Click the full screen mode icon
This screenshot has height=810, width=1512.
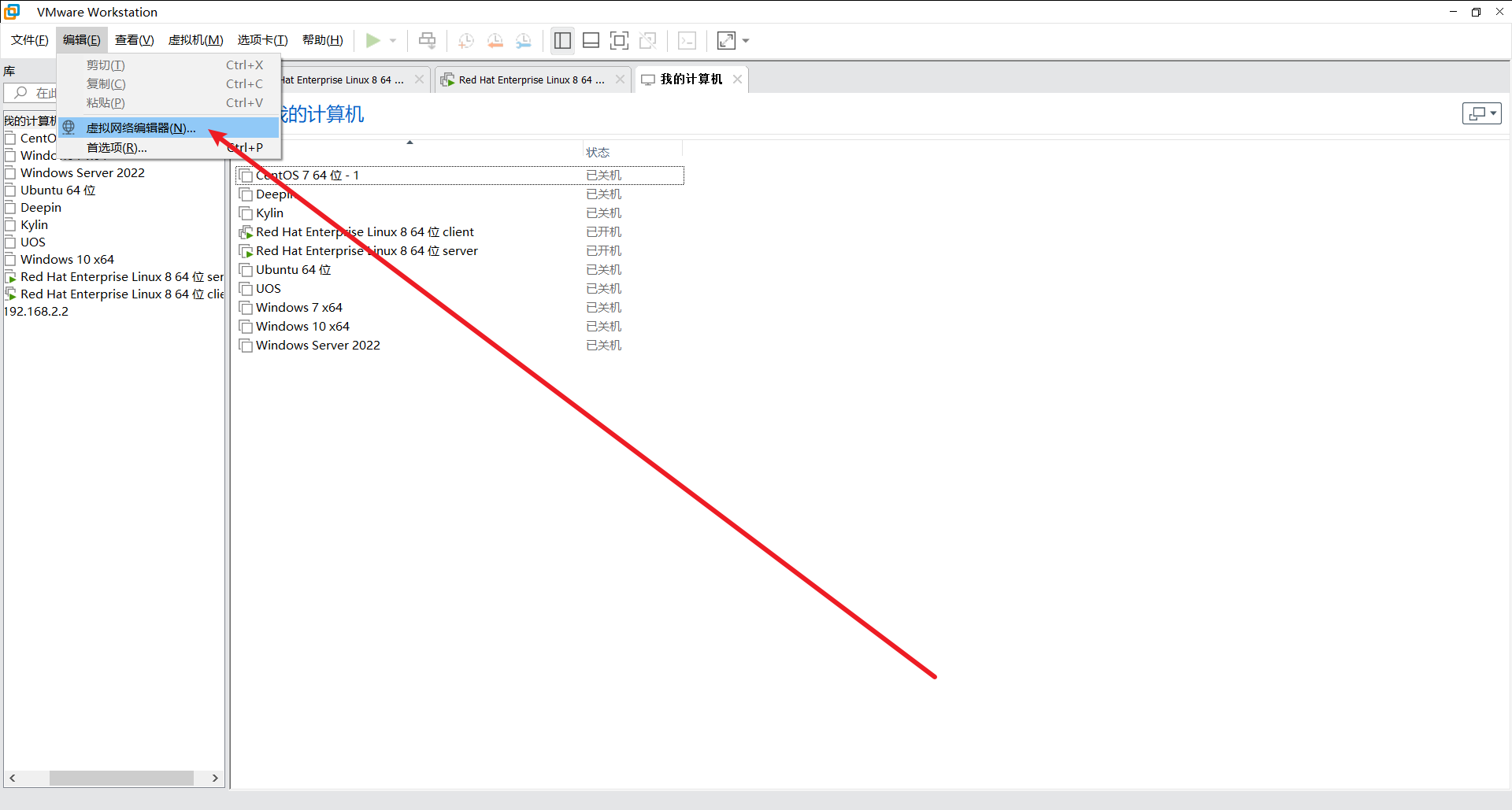pos(620,40)
